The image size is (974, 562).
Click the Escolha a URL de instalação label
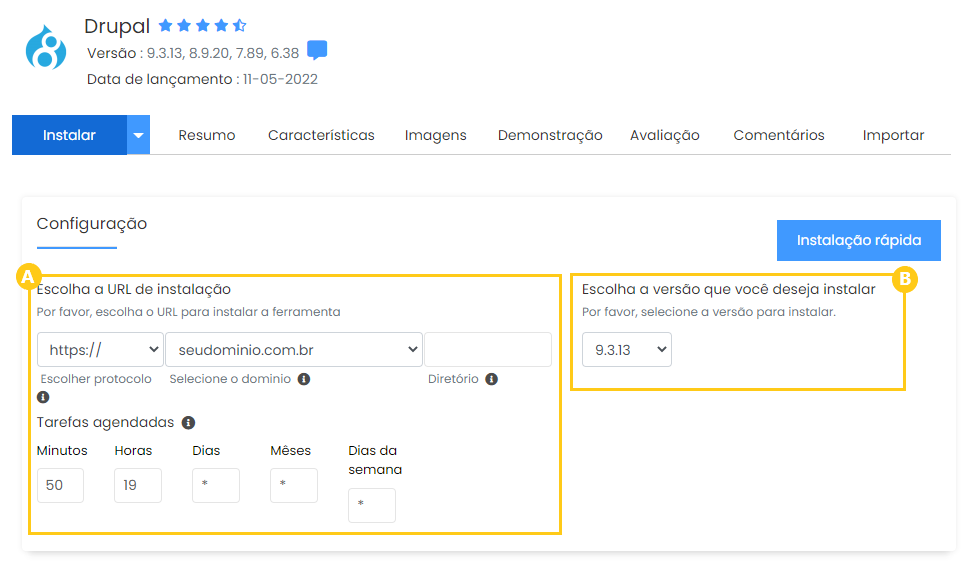[134, 289]
